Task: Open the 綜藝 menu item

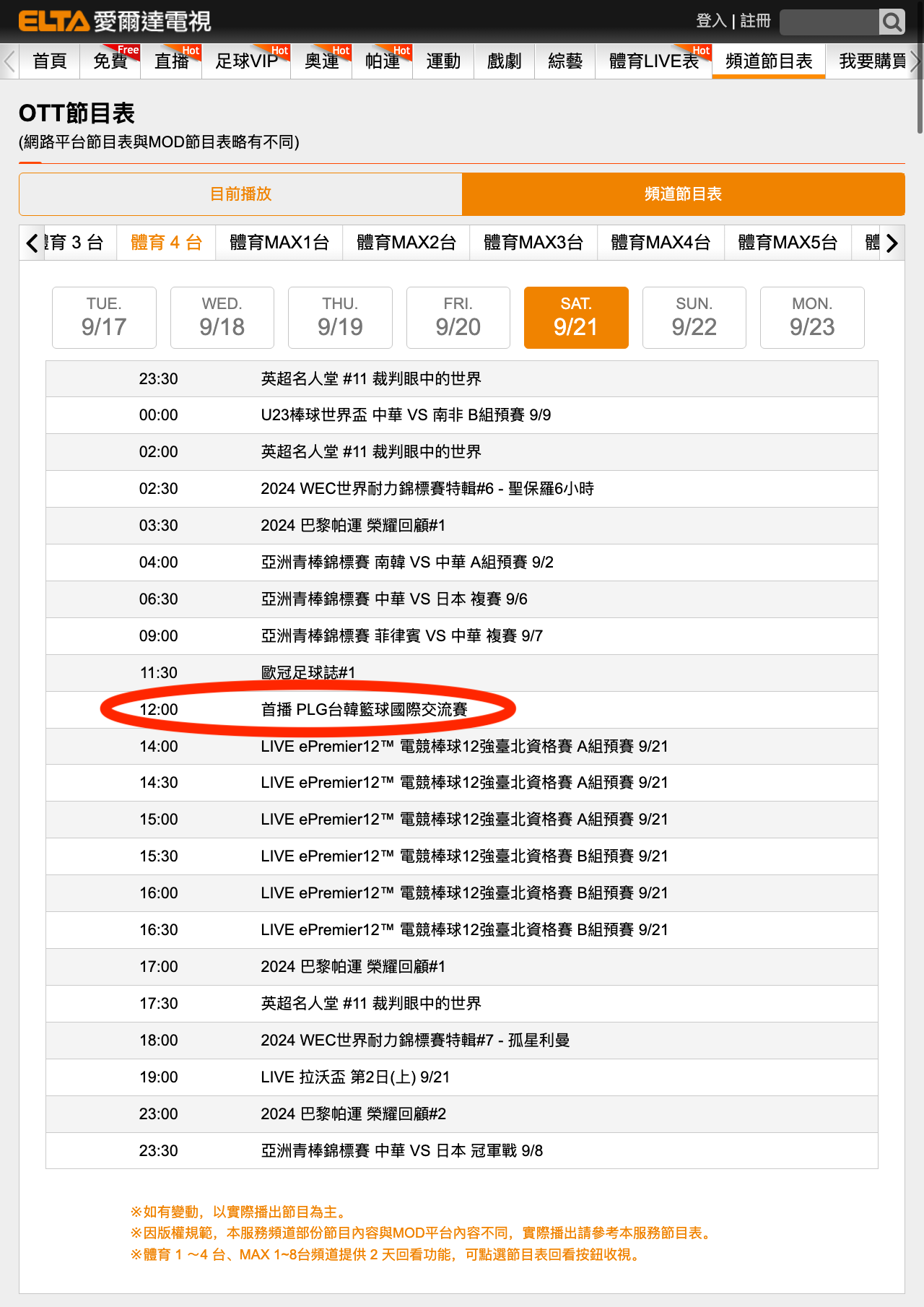Action: tap(565, 61)
